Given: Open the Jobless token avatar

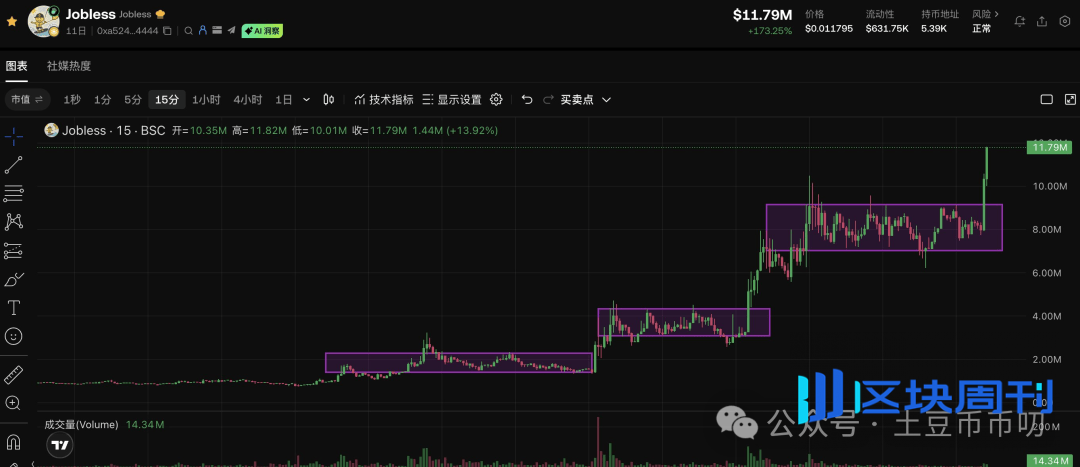Looking at the screenshot, I should (43, 21).
